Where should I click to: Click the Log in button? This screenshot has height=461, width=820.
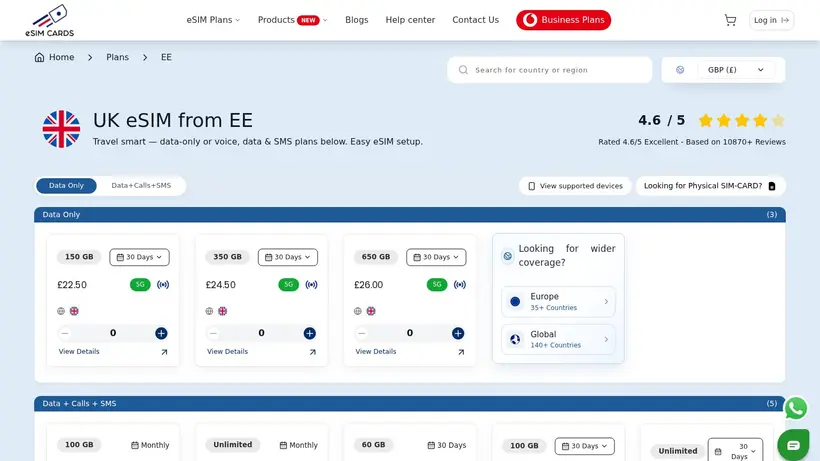tap(771, 20)
